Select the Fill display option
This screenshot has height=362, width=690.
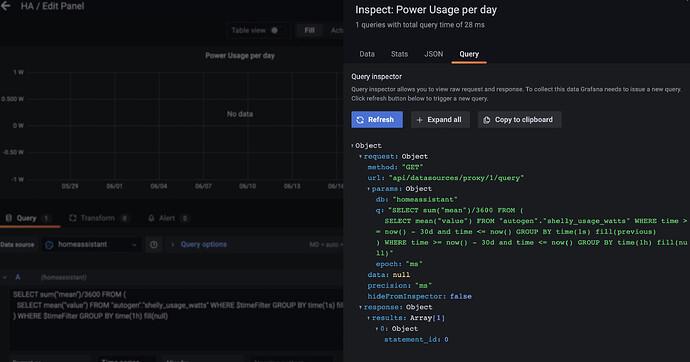[309, 30]
